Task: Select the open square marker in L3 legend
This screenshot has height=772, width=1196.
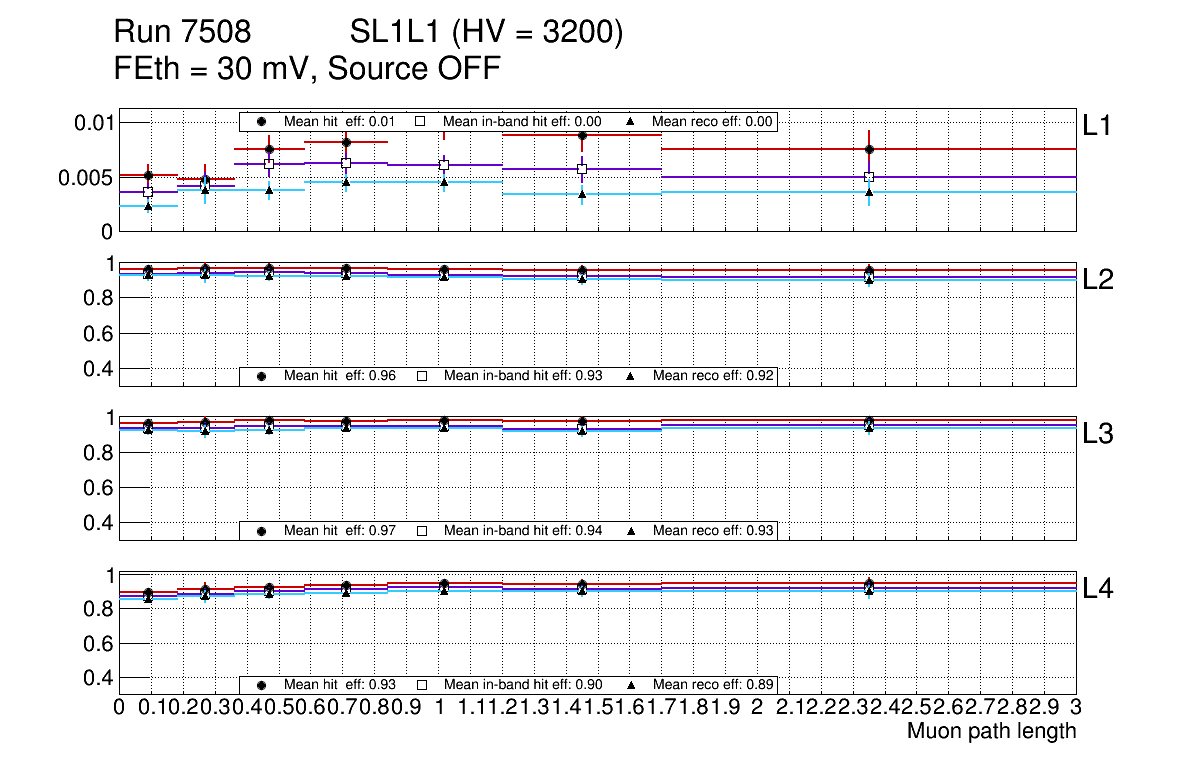Action: (421, 530)
